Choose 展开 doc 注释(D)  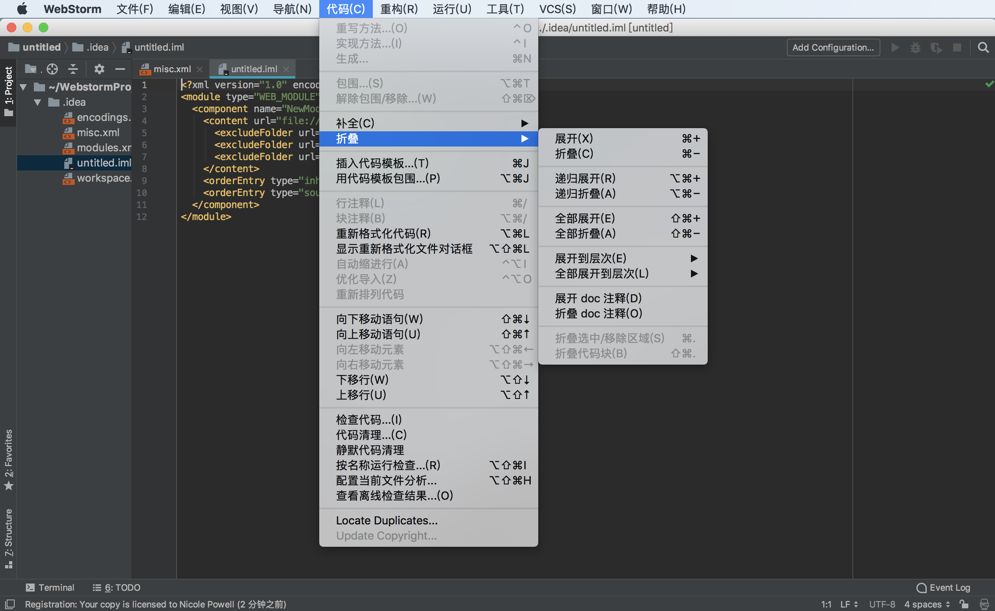(623, 298)
